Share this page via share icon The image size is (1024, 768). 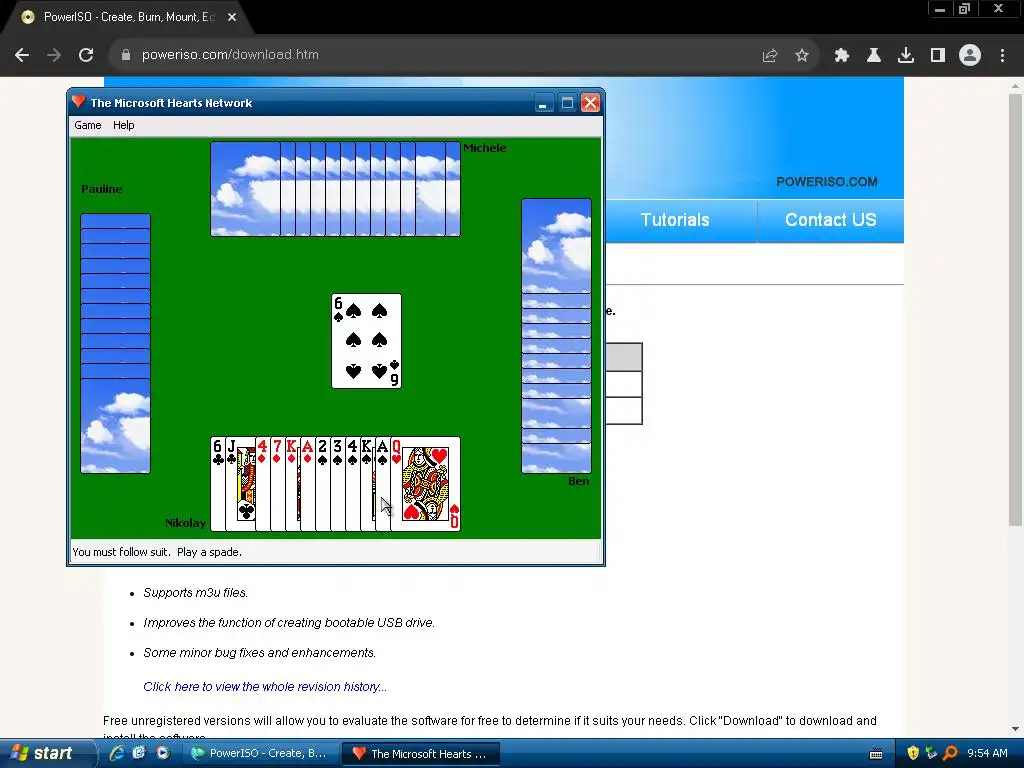click(x=770, y=56)
